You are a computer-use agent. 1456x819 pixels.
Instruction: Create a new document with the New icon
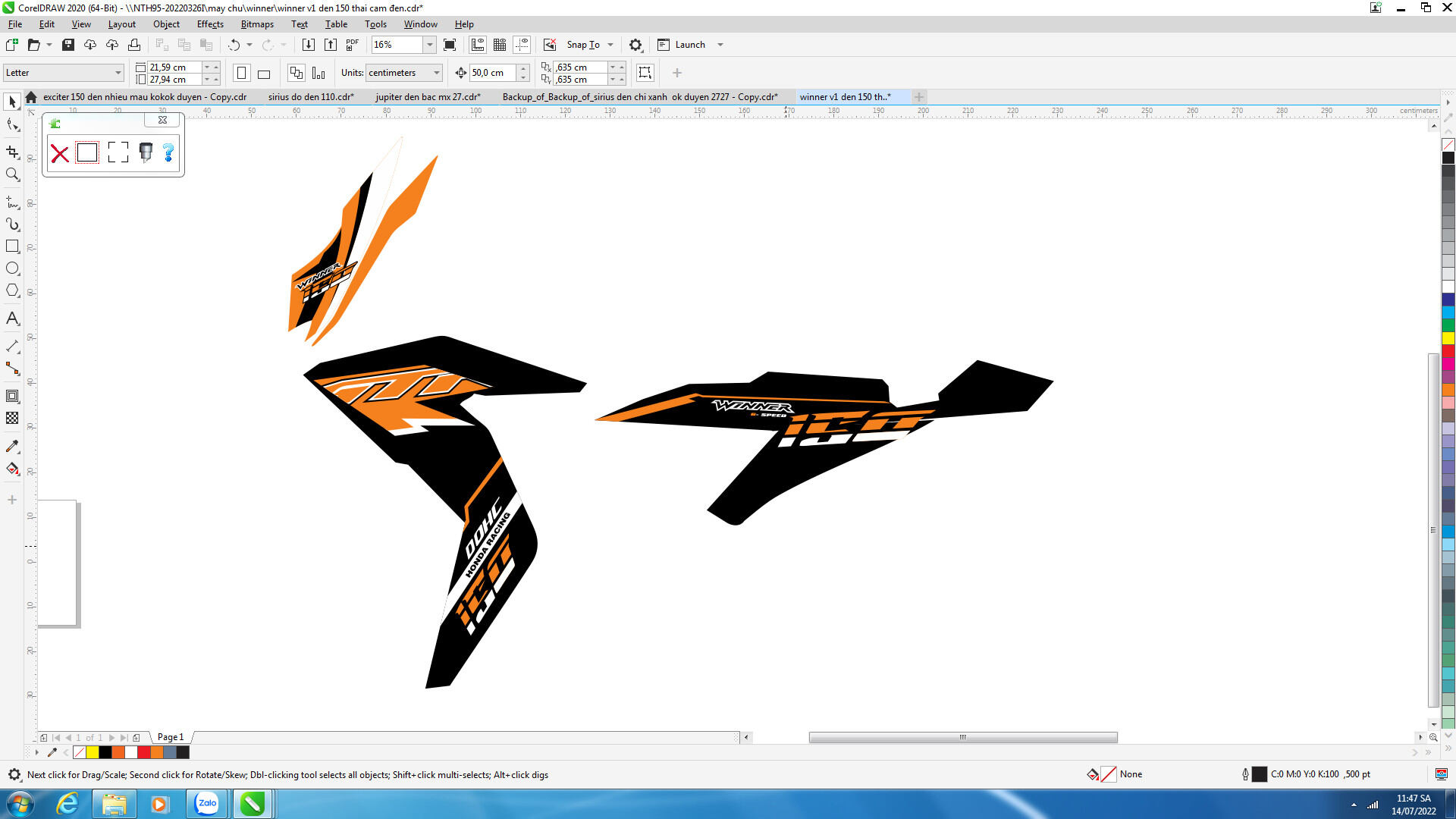(x=12, y=45)
